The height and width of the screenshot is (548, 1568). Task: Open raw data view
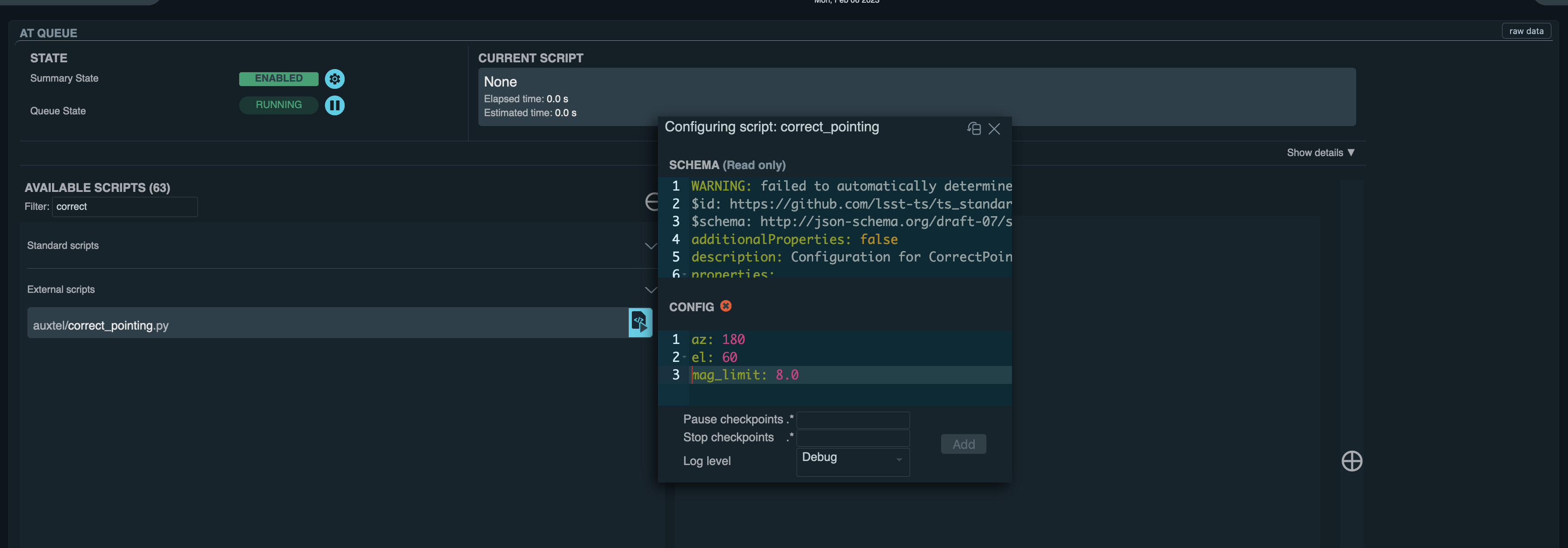(1526, 31)
